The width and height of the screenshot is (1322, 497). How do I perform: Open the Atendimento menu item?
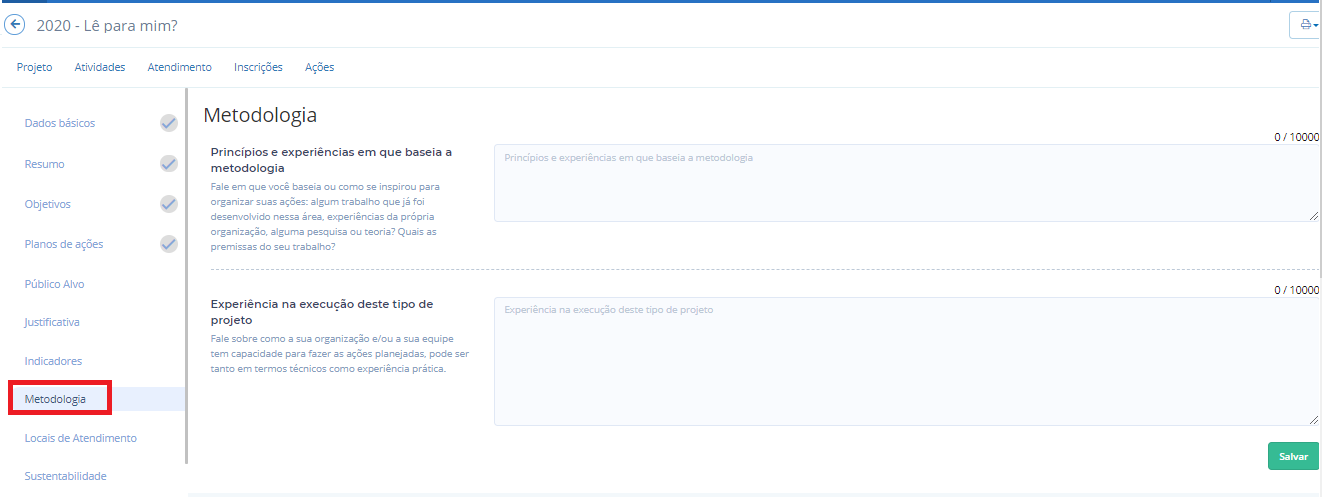coord(179,67)
